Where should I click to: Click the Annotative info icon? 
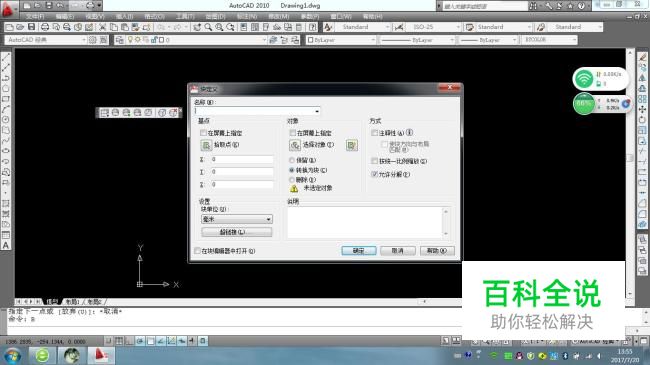click(x=410, y=133)
